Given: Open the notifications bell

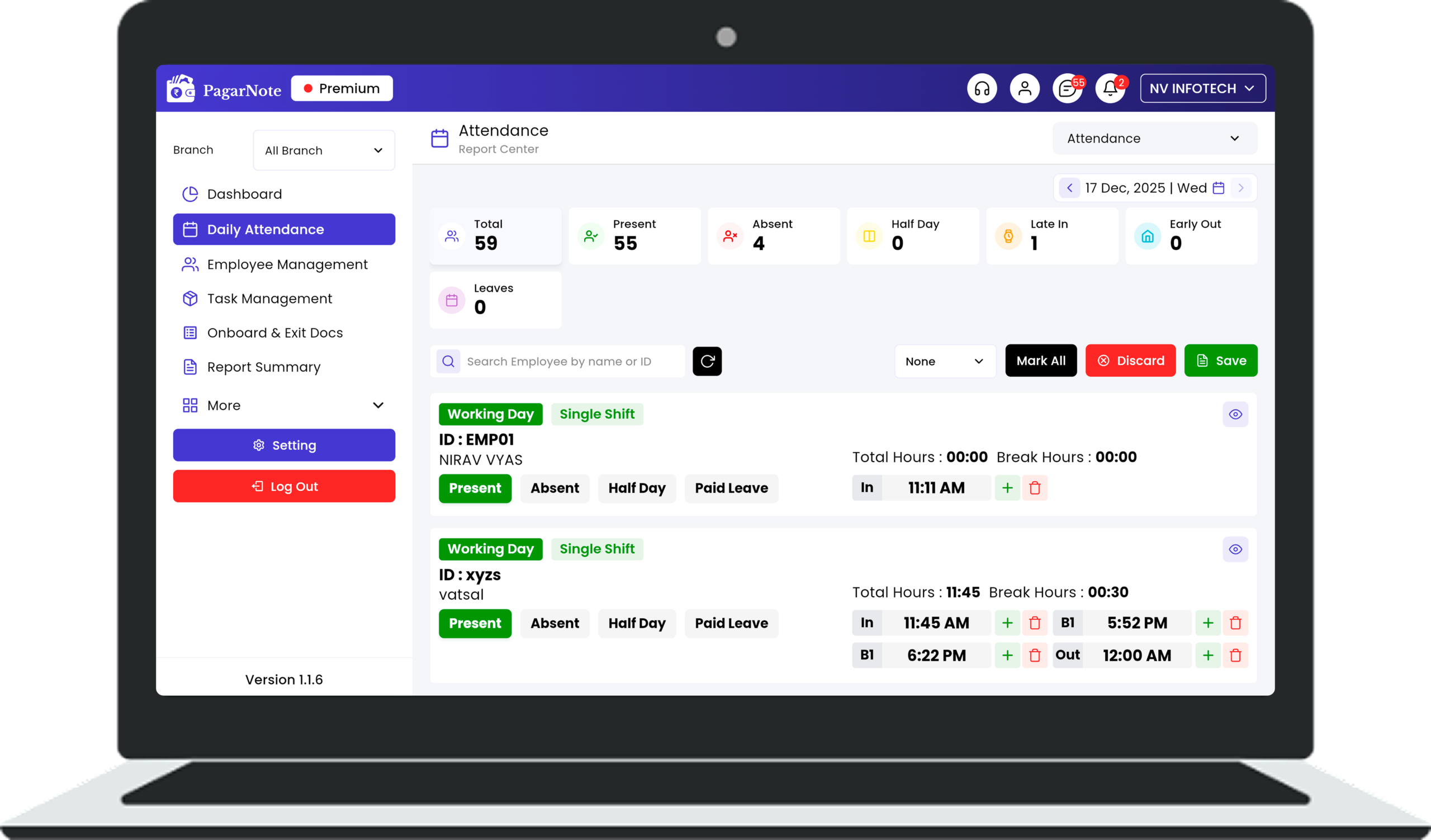Looking at the screenshot, I should (x=1111, y=88).
